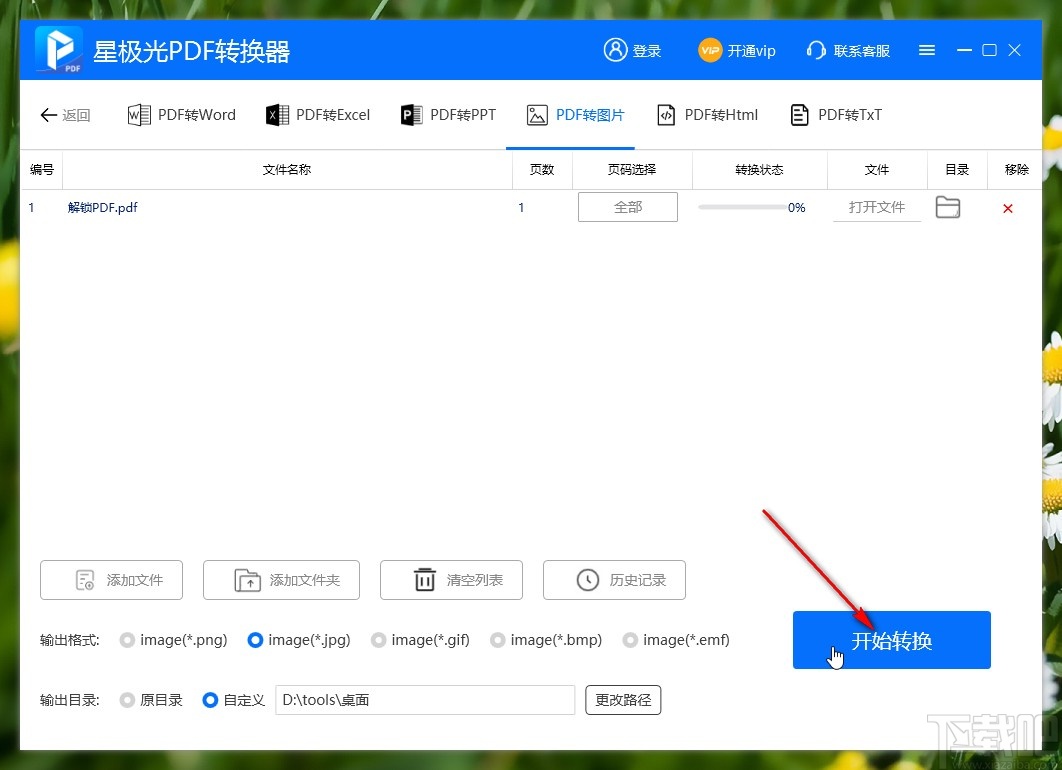Viewport: 1062px width, 770px height.
Task: Open the 全部 page selection dropdown
Action: tap(628, 207)
